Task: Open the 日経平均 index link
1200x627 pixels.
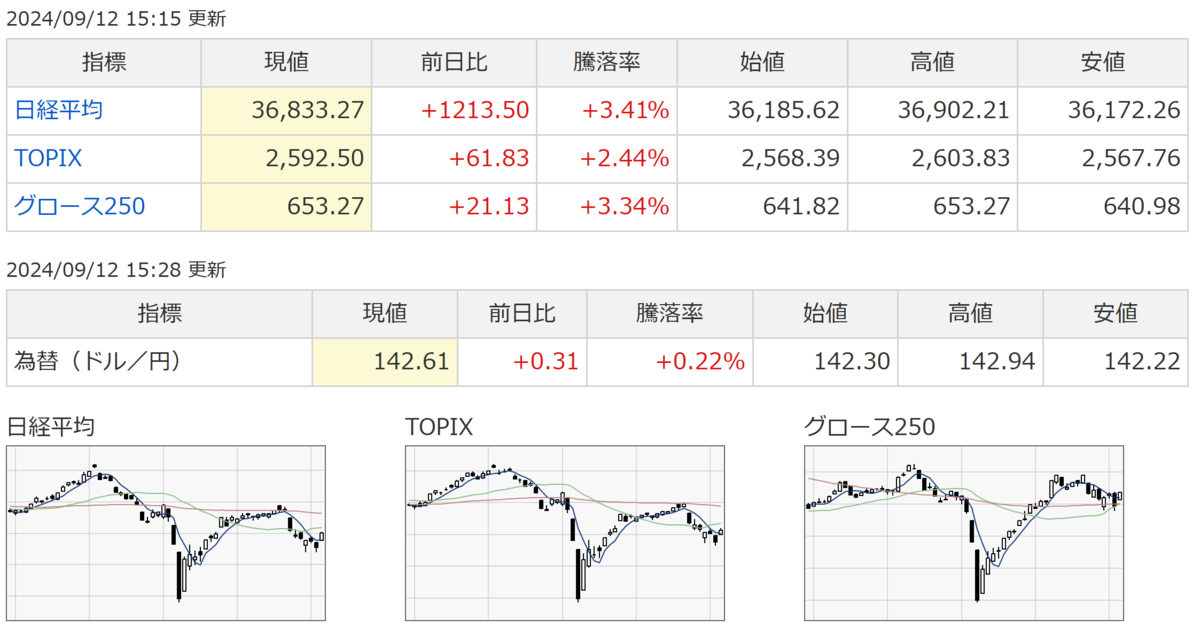Action: point(58,110)
